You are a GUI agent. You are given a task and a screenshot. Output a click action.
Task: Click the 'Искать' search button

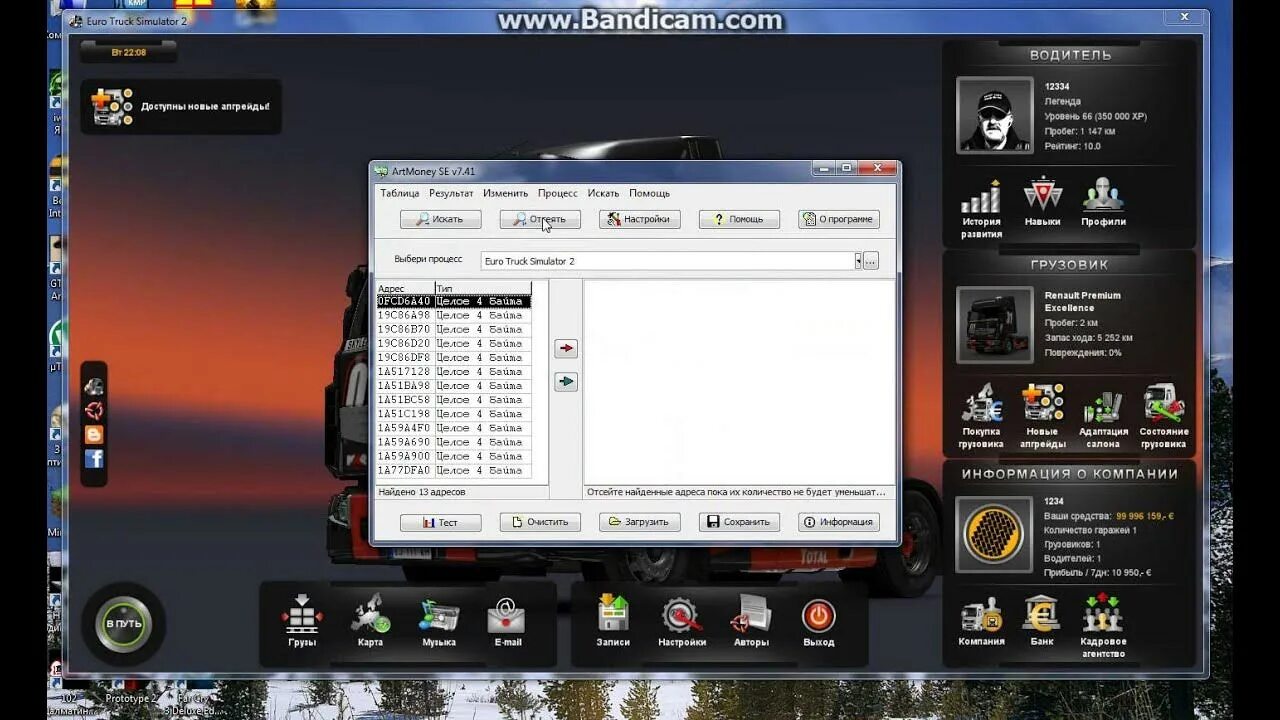point(441,219)
